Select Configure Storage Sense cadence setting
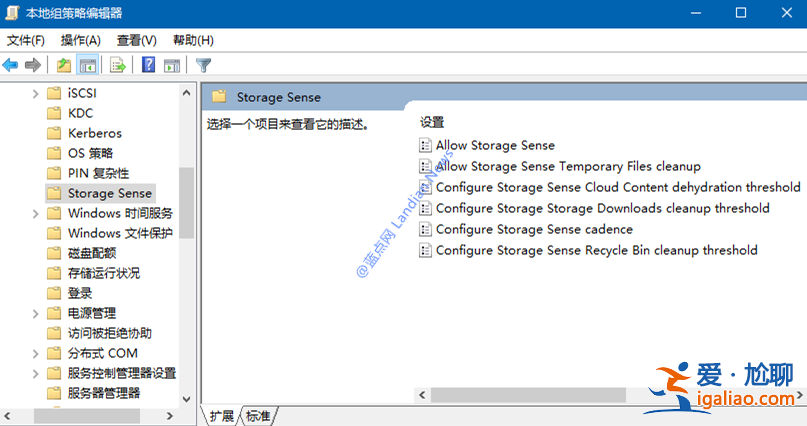Viewport: 807px width, 426px height. (x=520, y=229)
